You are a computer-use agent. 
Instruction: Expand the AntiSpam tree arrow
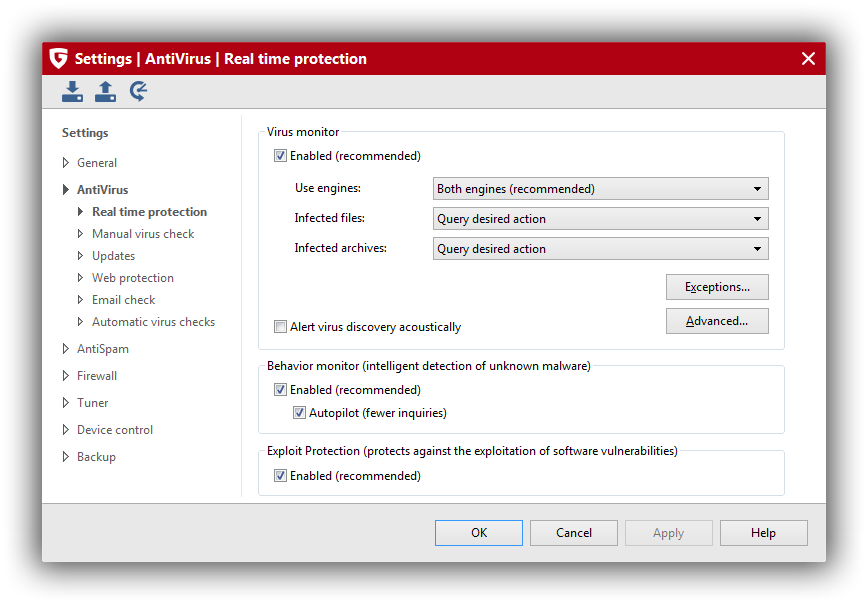click(x=66, y=349)
